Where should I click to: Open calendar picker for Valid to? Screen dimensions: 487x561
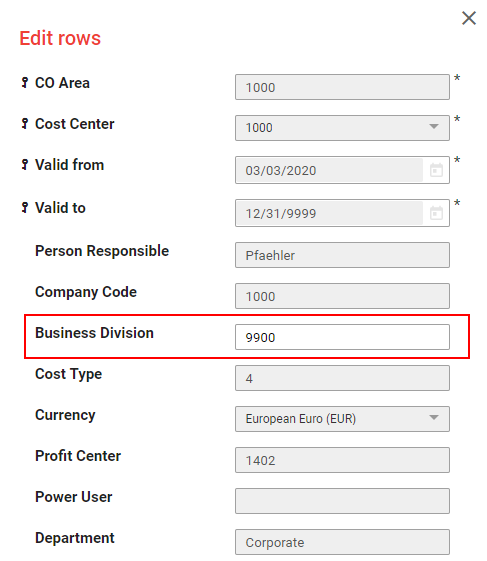click(x=436, y=213)
